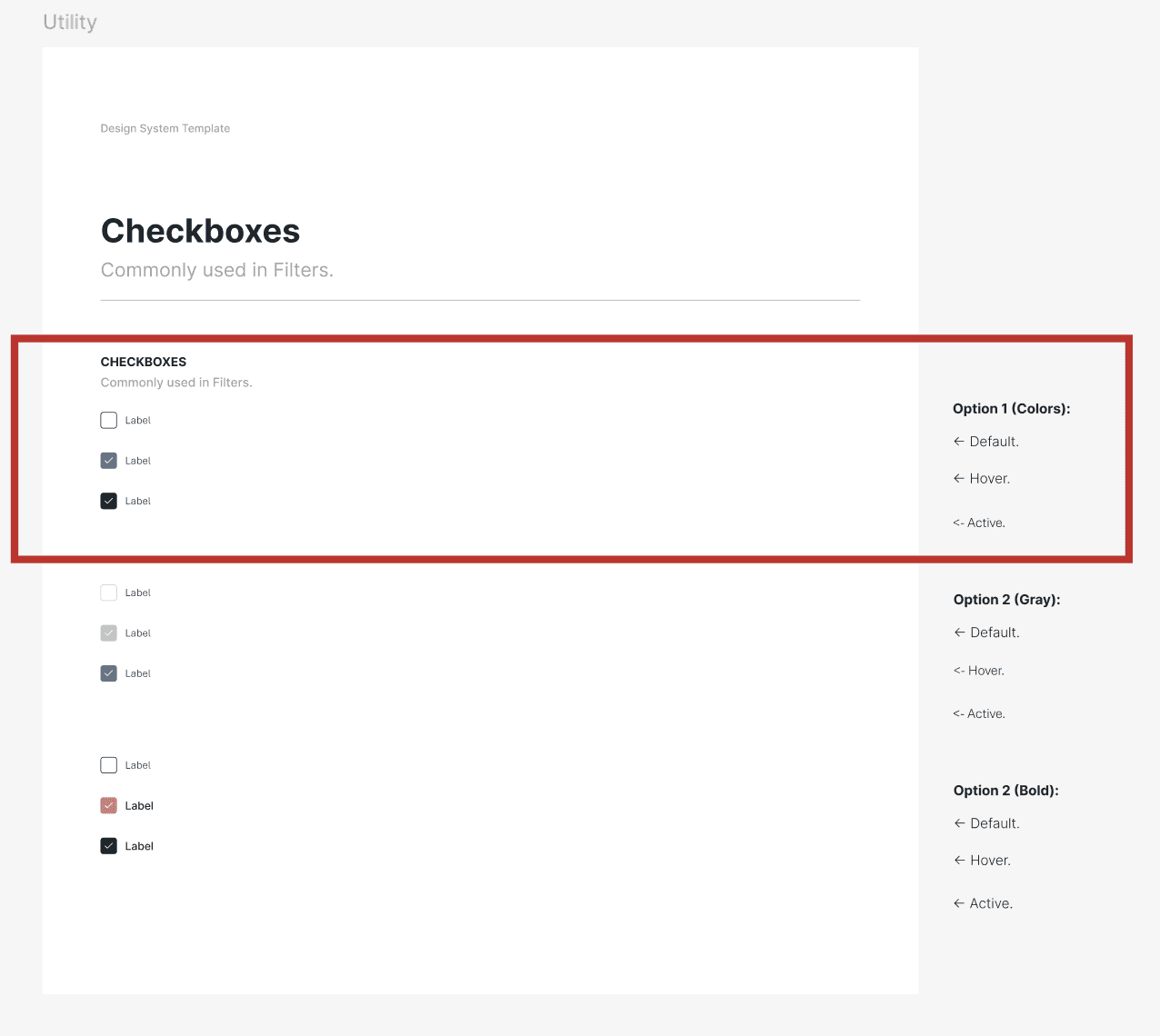Click '← Default.' under Option 2 (Gray)
The width and height of the screenshot is (1160, 1036).
[x=986, y=633]
